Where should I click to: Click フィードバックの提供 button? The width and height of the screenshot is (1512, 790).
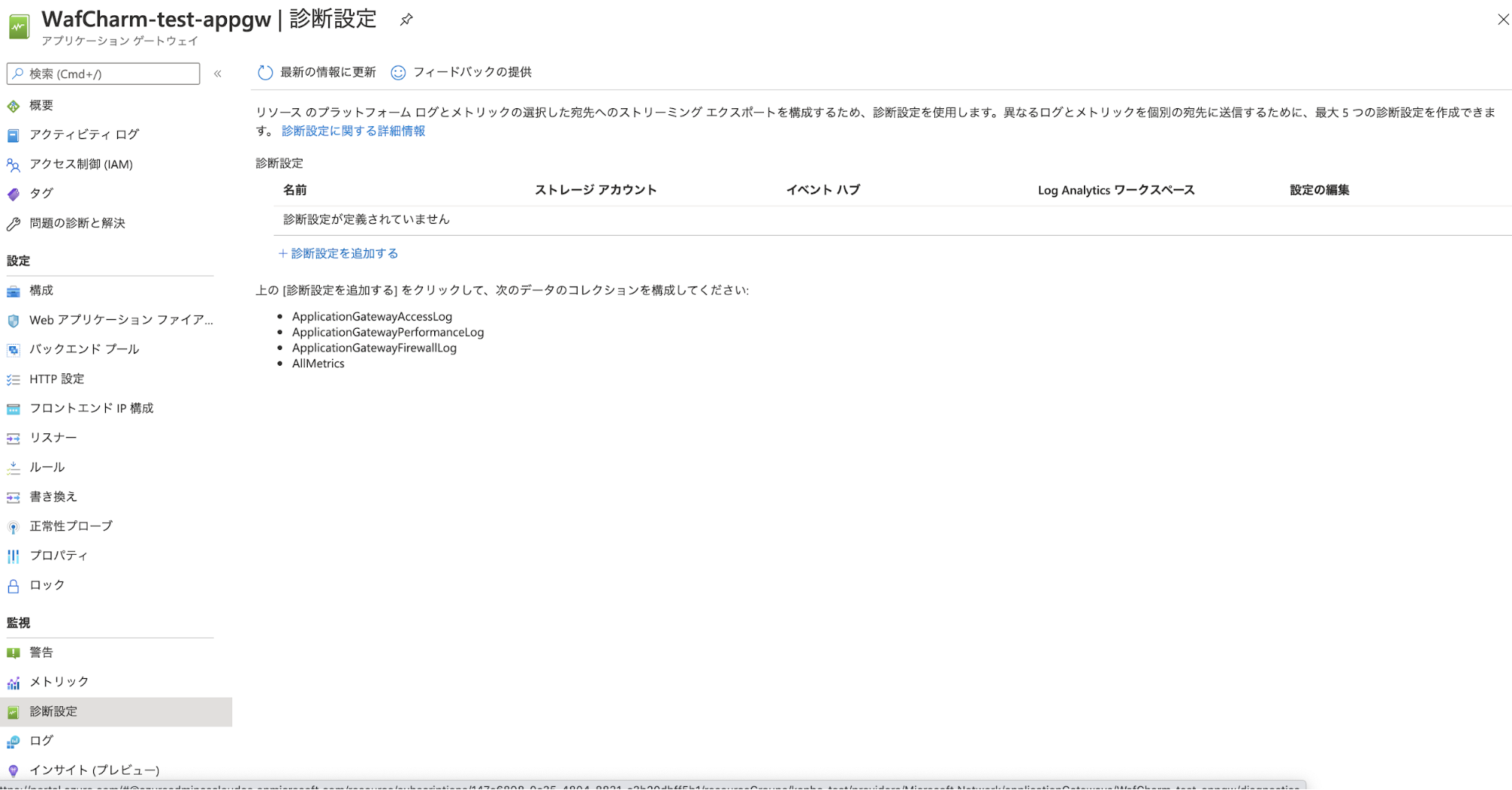click(461, 73)
